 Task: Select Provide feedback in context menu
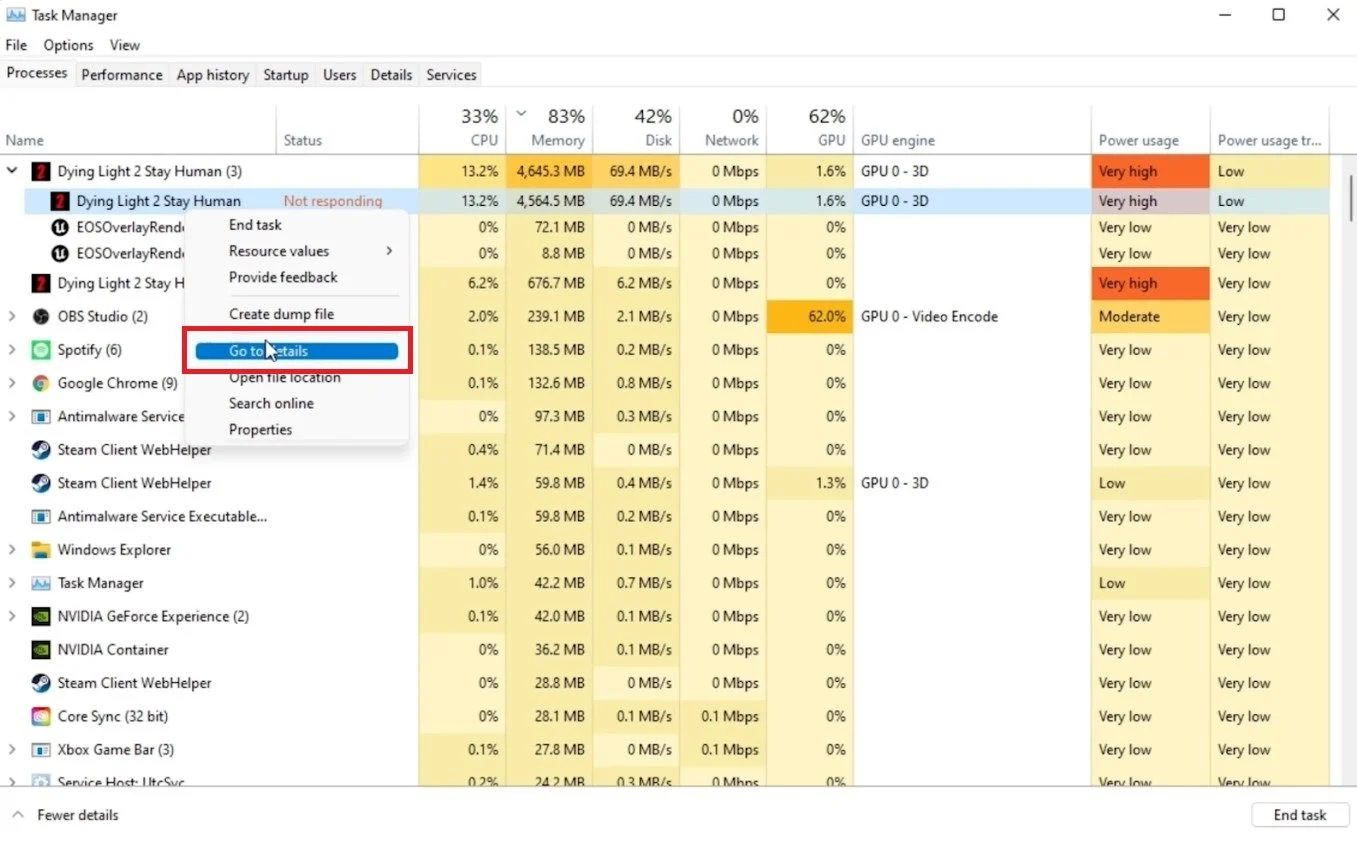pyautogui.click(x=296, y=277)
